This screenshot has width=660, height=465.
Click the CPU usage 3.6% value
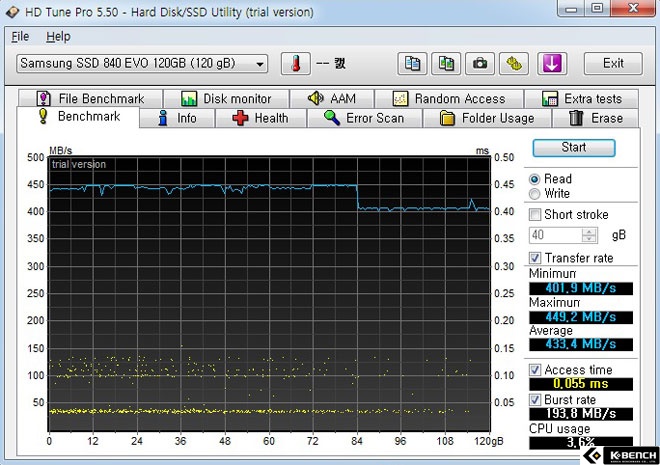581,443
